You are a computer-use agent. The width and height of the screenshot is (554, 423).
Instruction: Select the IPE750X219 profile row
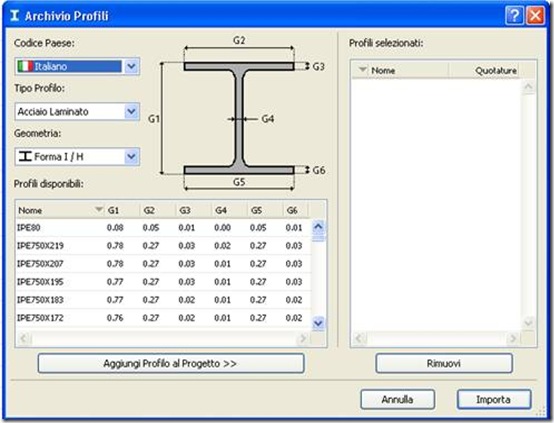163,246
